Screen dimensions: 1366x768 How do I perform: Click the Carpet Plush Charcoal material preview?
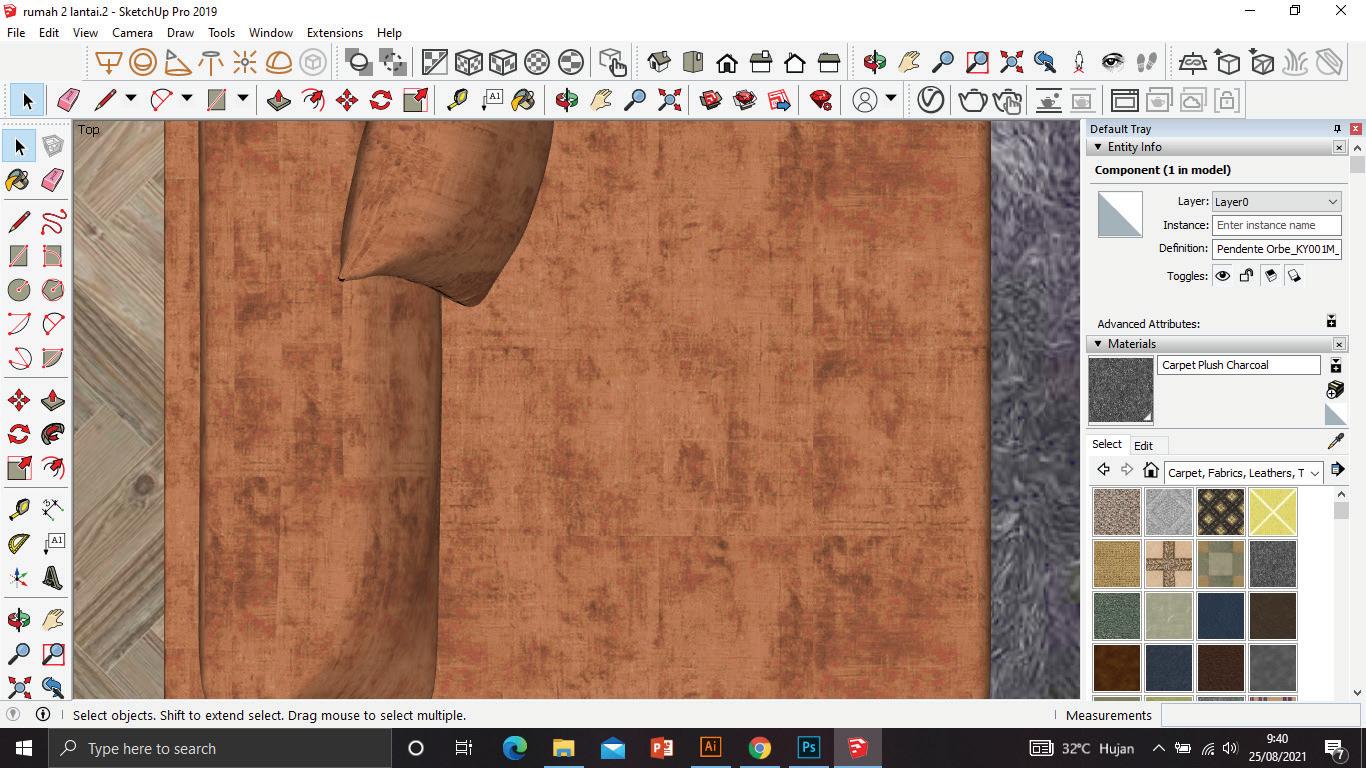(1120, 390)
